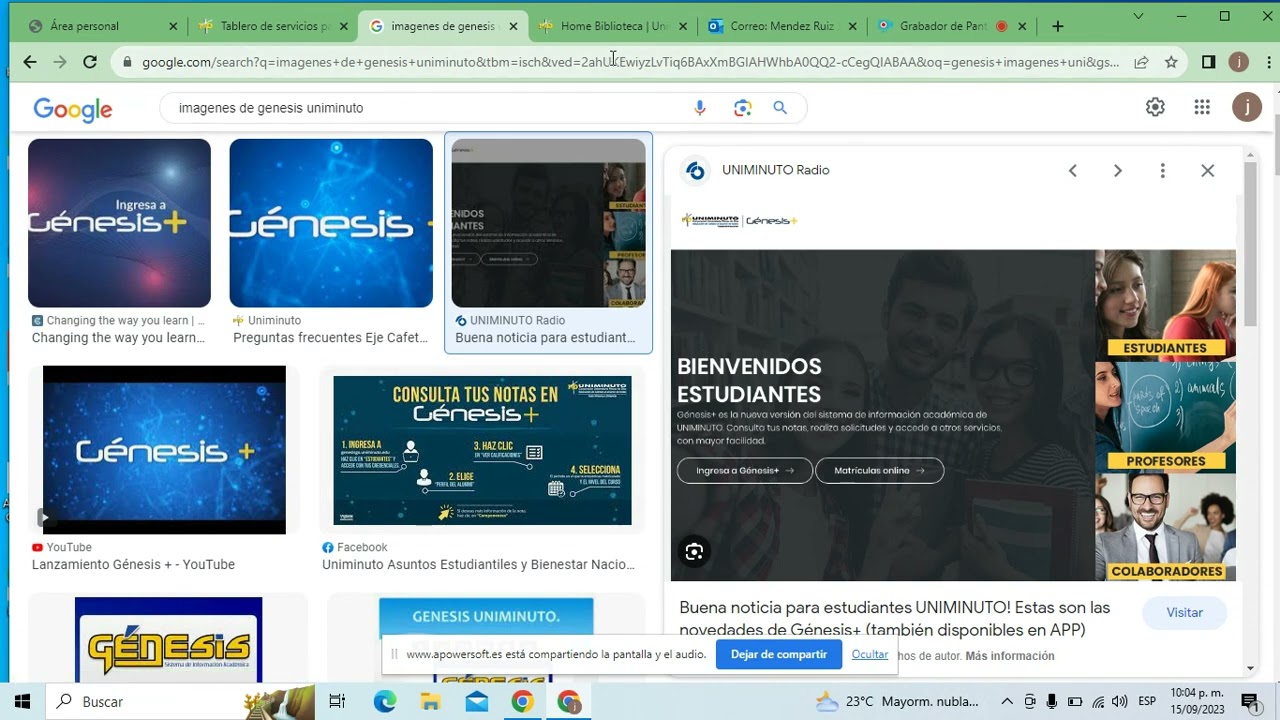This screenshot has width=1280, height=720.
Task: Open notification center on taskbar
Action: [x=1249, y=702]
